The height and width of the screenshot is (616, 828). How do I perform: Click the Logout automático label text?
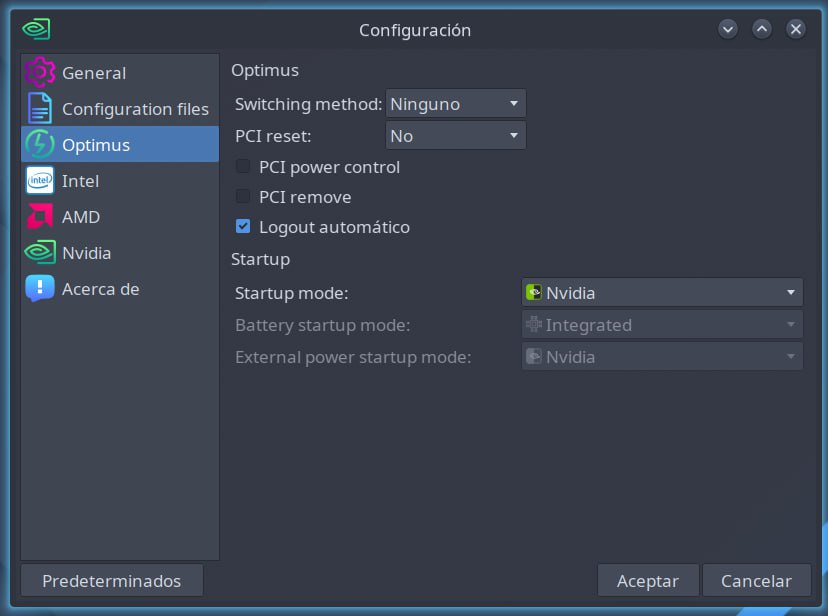click(334, 227)
